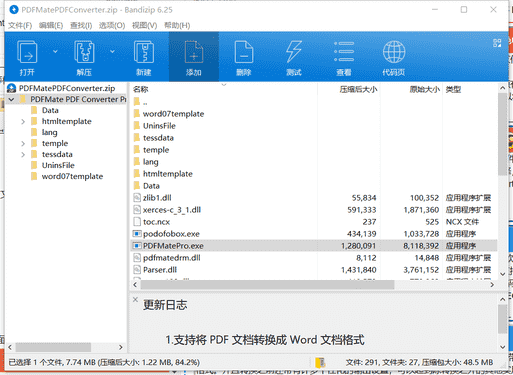Sort by the 名称 column header
513x375 pixels.
click(140, 89)
